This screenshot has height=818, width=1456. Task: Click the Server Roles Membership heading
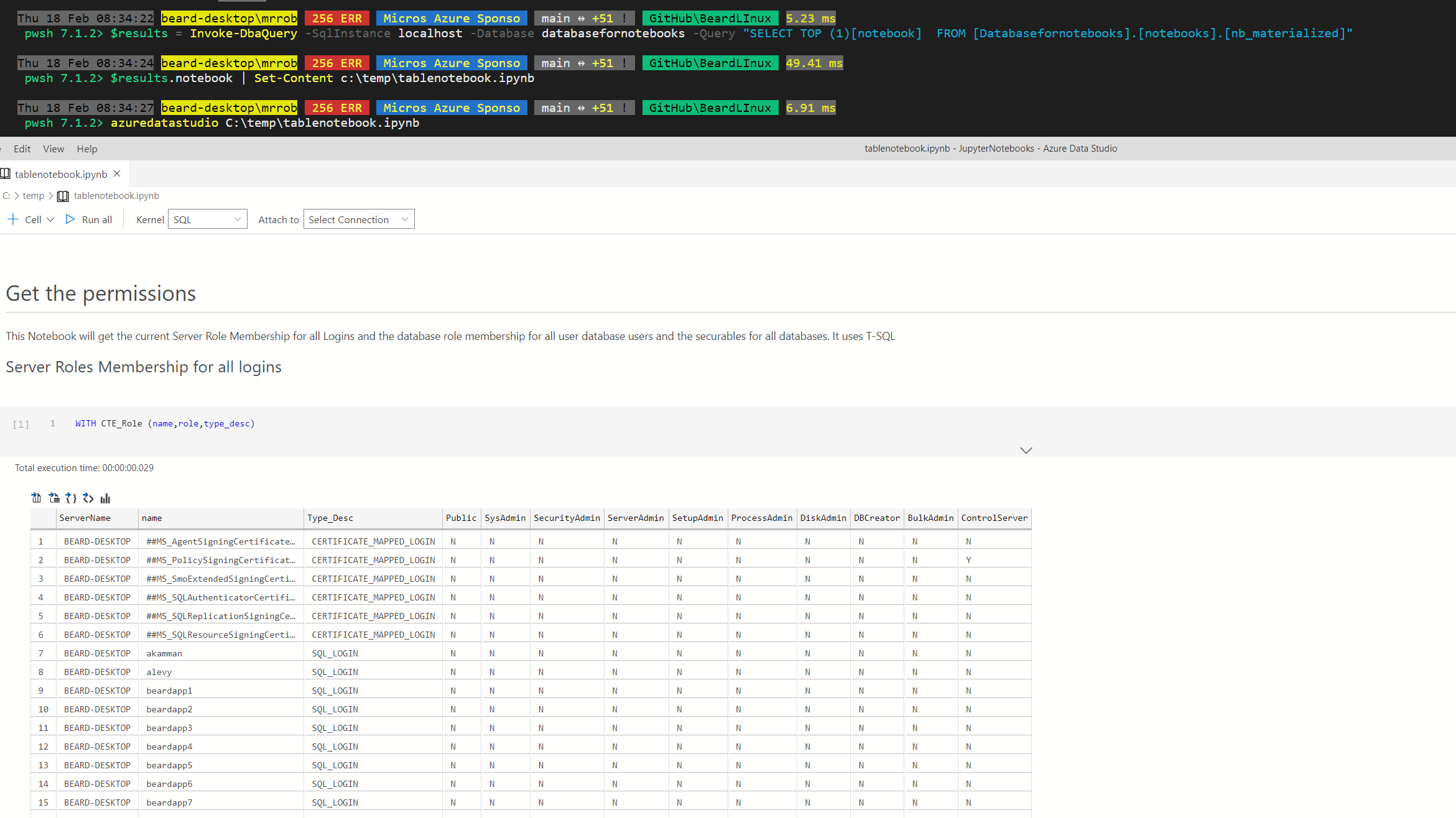point(144,367)
